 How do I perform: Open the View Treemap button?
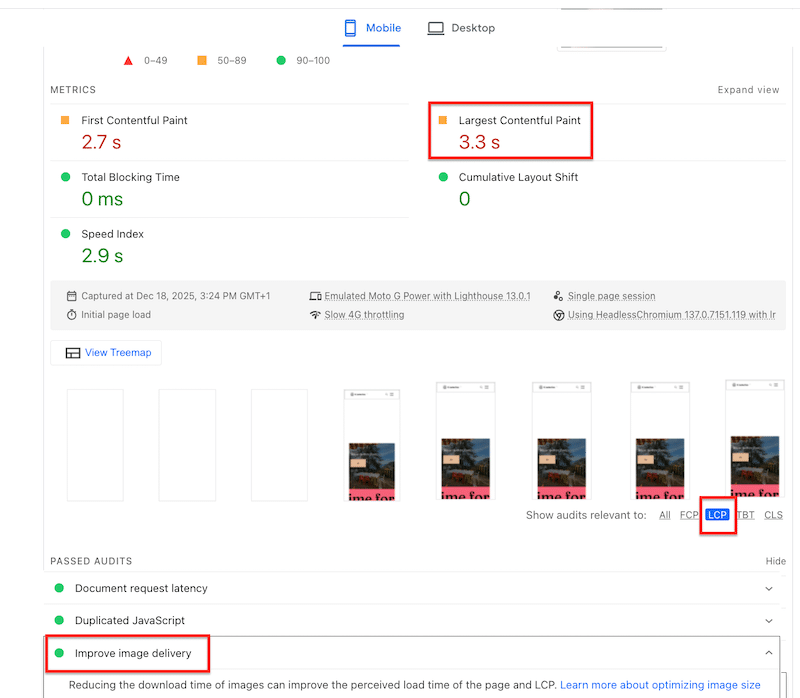(x=106, y=353)
